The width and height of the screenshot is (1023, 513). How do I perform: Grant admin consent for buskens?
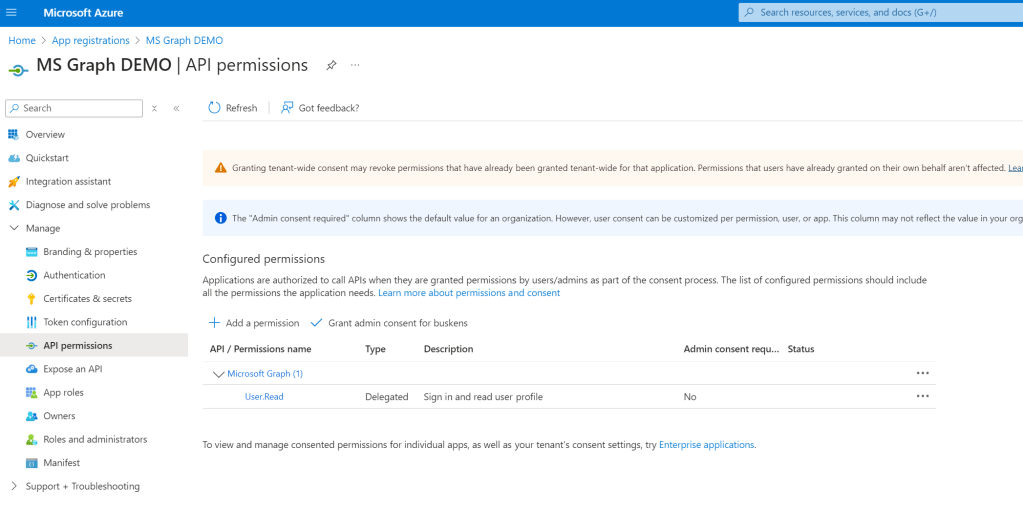[389, 323]
